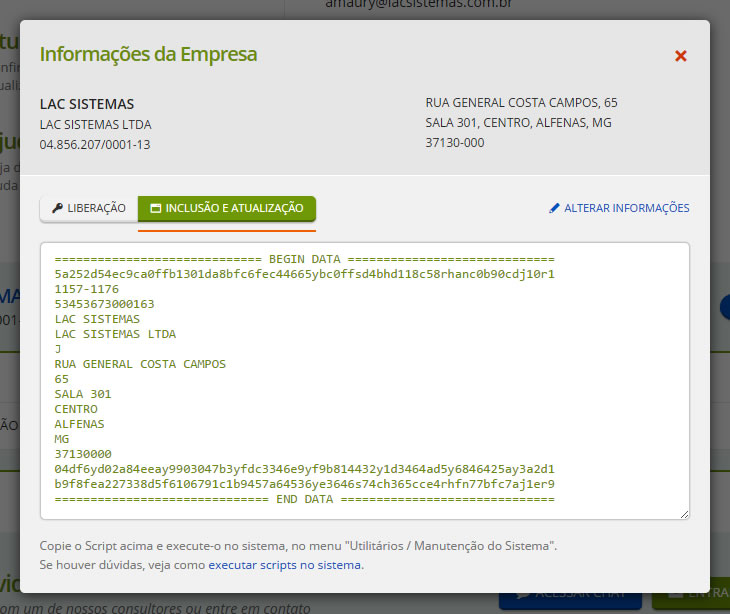Click inside the script data text area
This screenshot has width=730, height=614.
[365, 380]
